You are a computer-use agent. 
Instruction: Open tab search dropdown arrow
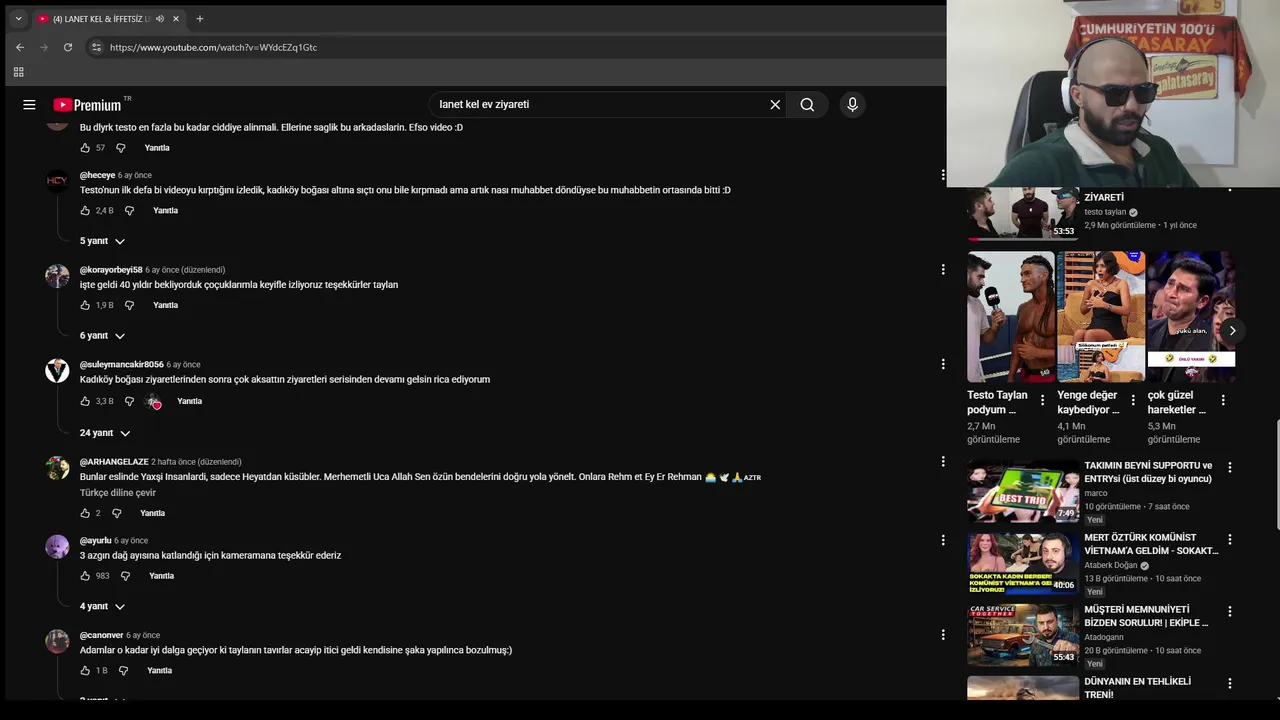[x=18, y=19]
